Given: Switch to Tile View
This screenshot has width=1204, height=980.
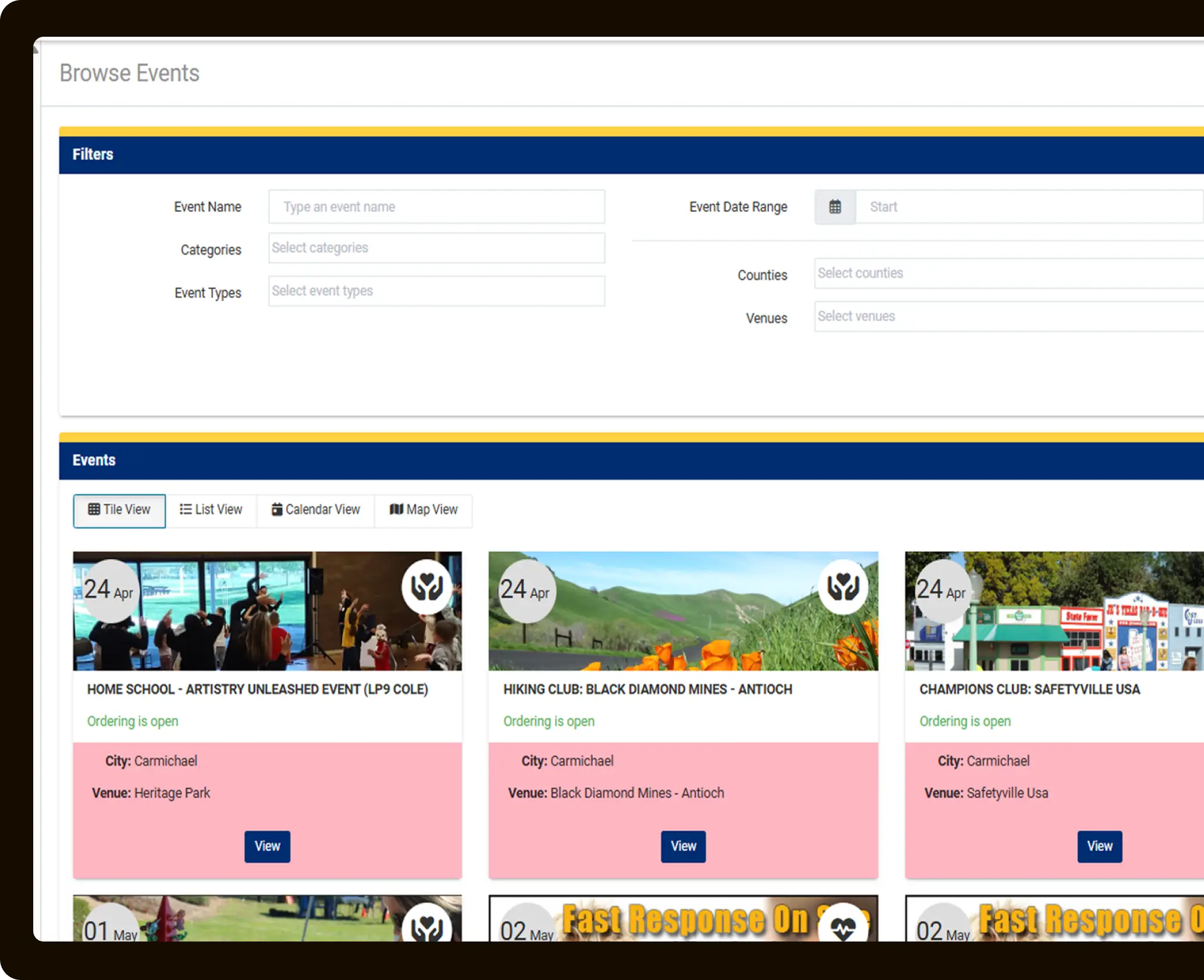Looking at the screenshot, I should click(120, 510).
